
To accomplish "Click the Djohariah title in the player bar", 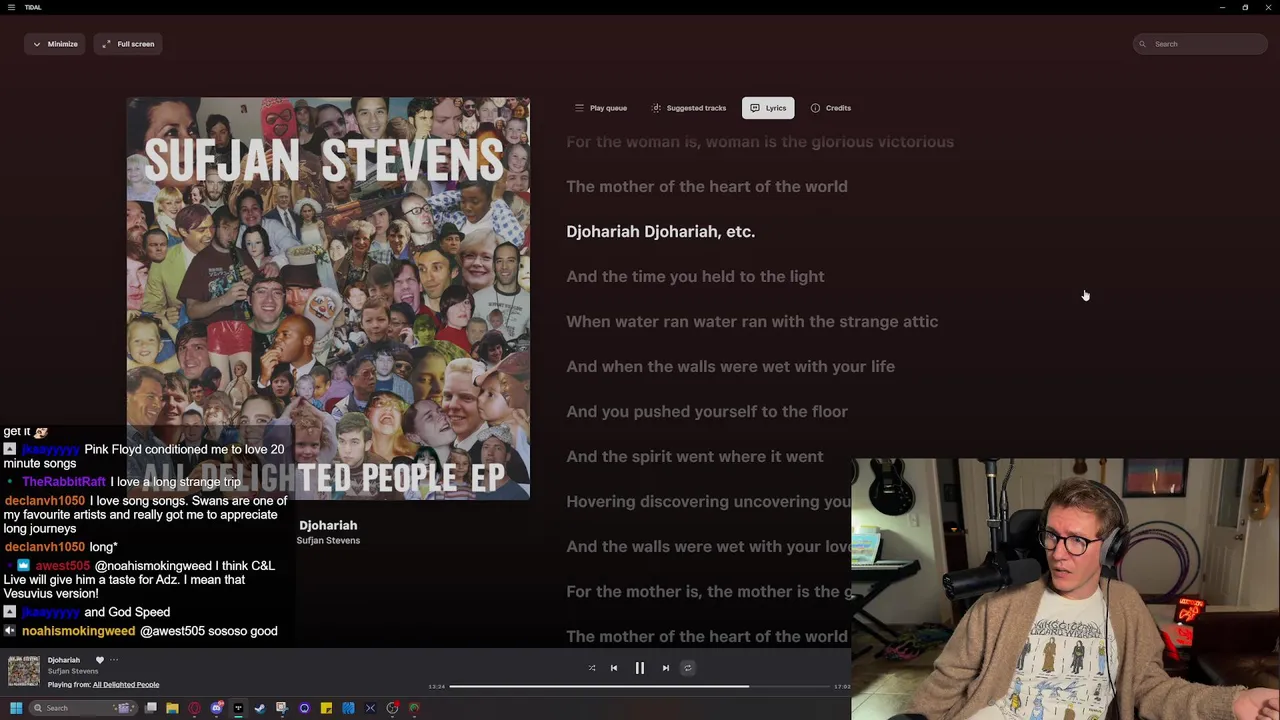I will [64, 660].
